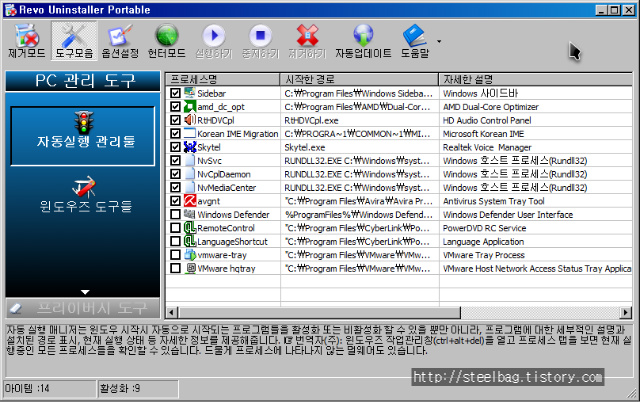Image resolution: width=640 pixels, height=402 pixels.
Task: Select "Realtek Voice Manager" description
Action: (487, 147)
